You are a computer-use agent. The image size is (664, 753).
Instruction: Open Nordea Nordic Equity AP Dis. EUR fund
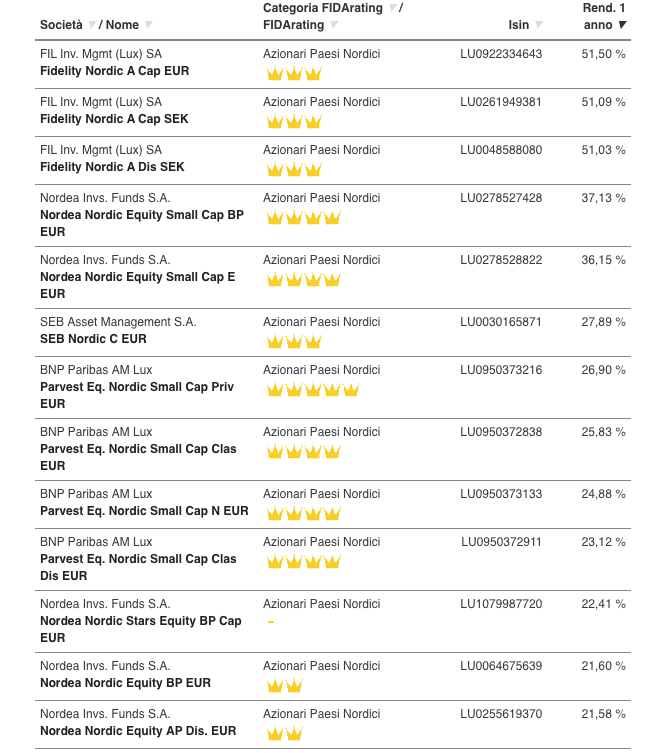pyautogui.click(x=138, y=731)
